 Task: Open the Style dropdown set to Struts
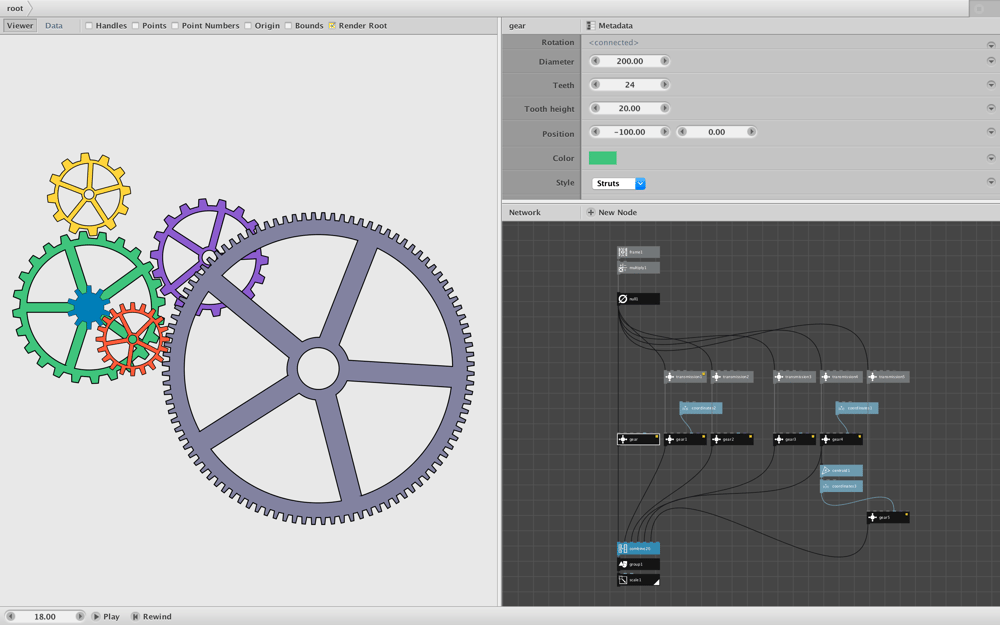coord(619,184)
